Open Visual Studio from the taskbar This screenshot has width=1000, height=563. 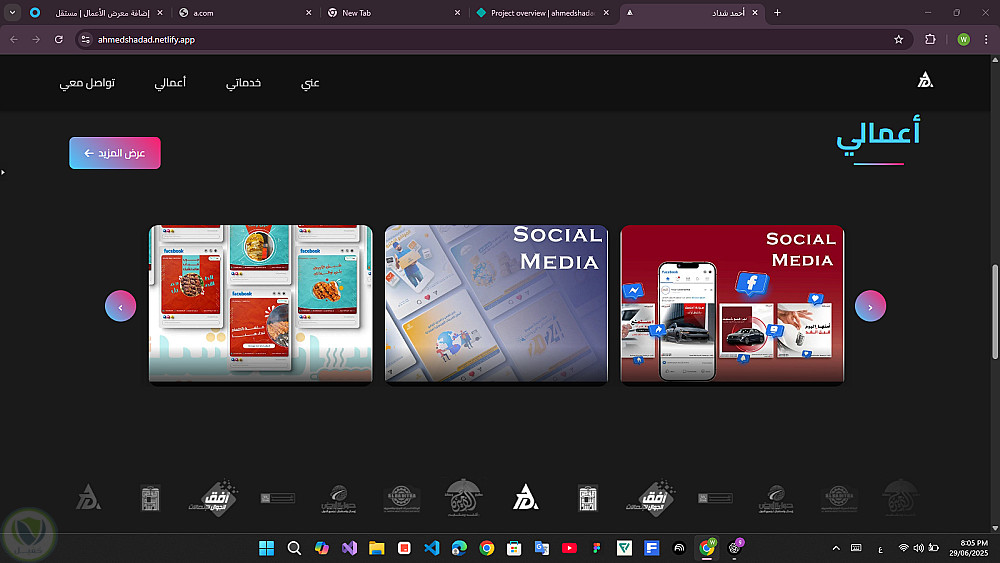tap(349, 548)
